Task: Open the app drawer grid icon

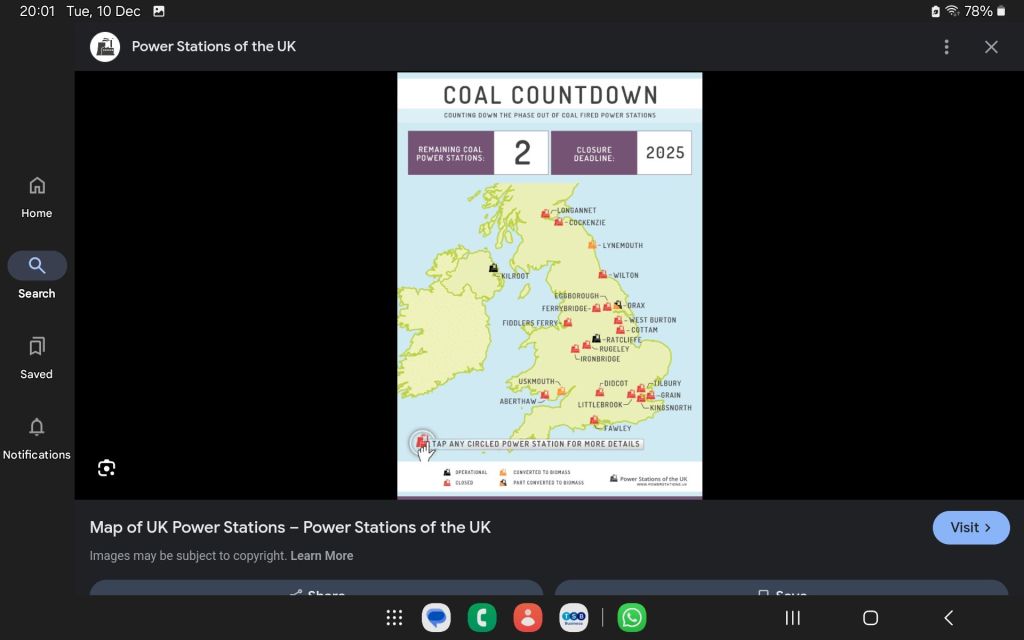Action: (x=394, y=618)
